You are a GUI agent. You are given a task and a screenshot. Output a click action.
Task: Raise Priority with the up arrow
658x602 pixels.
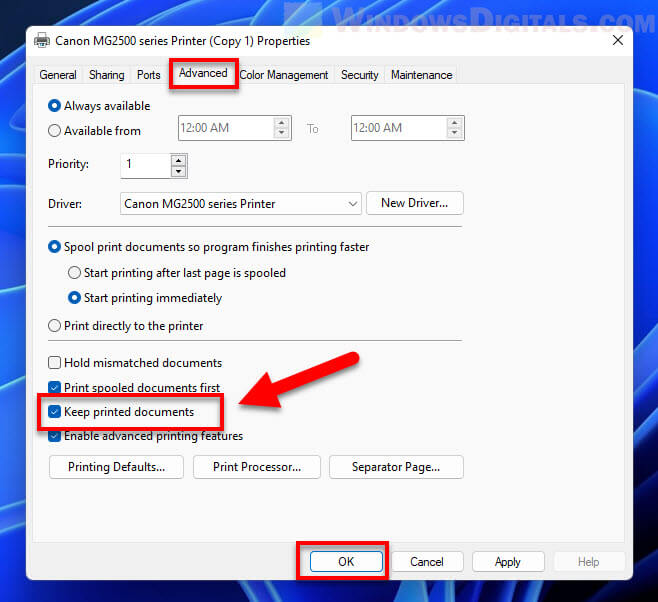click(179, 161)
